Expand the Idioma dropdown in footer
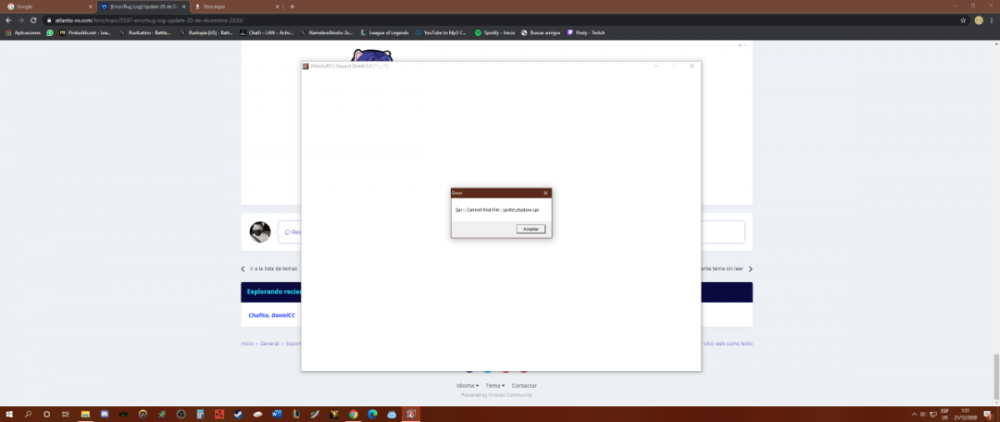The height and width of the screenshot is (422, 1000). (467, 385)
